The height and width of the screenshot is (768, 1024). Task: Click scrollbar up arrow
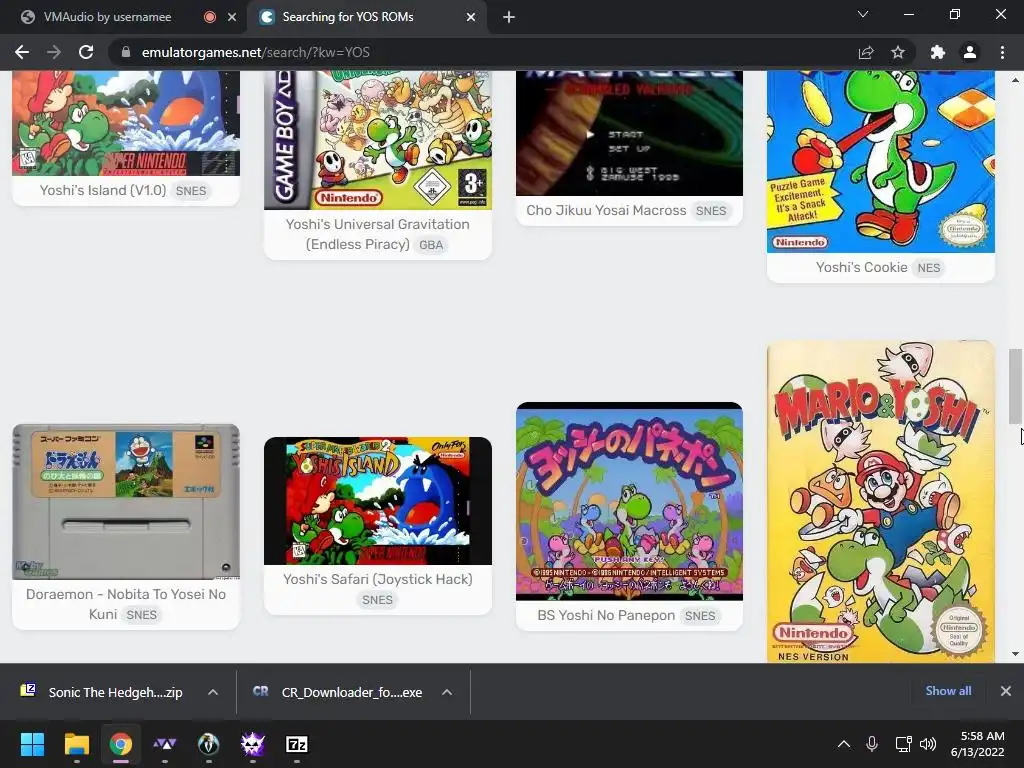pos(1015,80)
